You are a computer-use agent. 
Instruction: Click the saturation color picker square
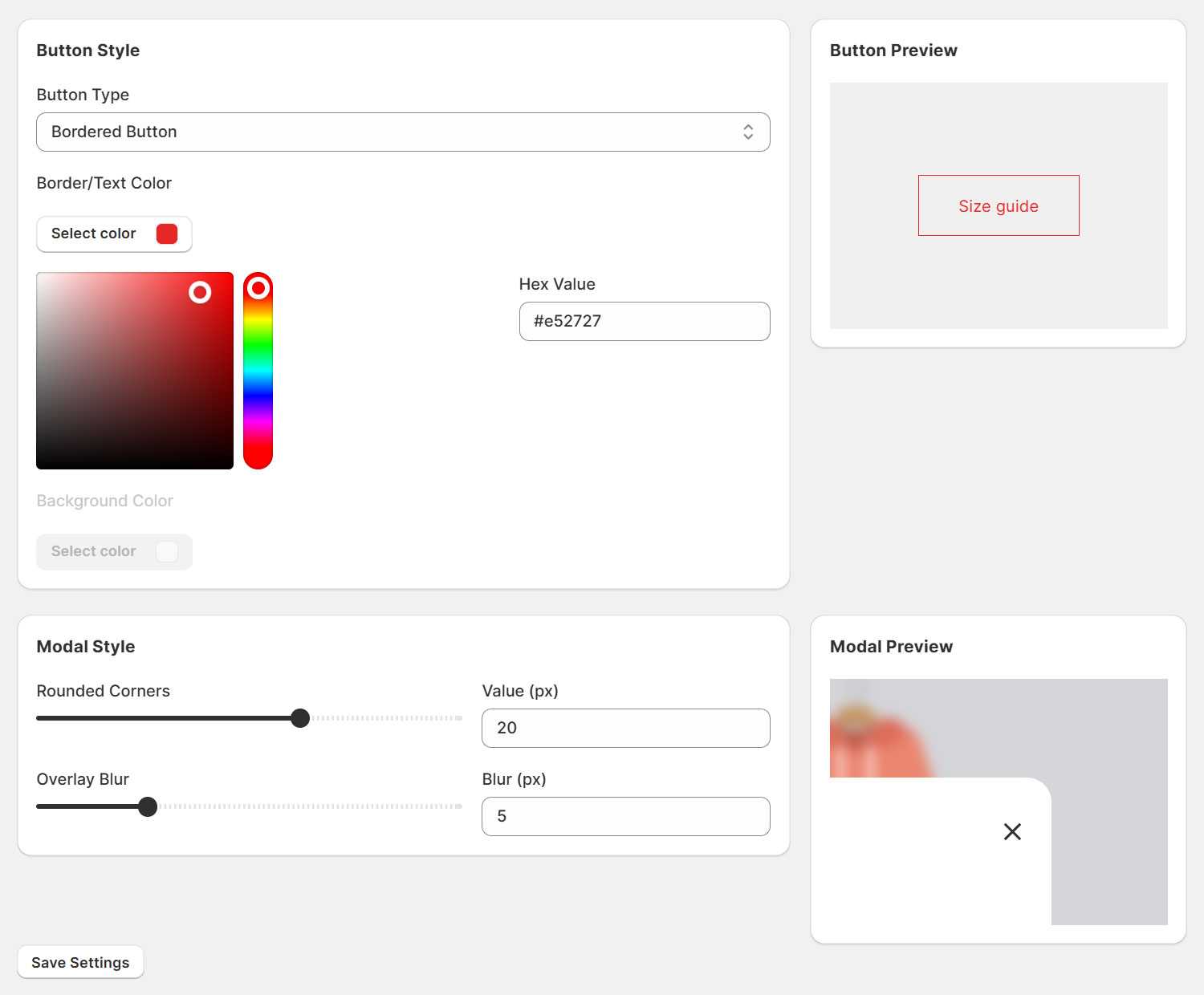pyautogui.click(x=135, y=371)
